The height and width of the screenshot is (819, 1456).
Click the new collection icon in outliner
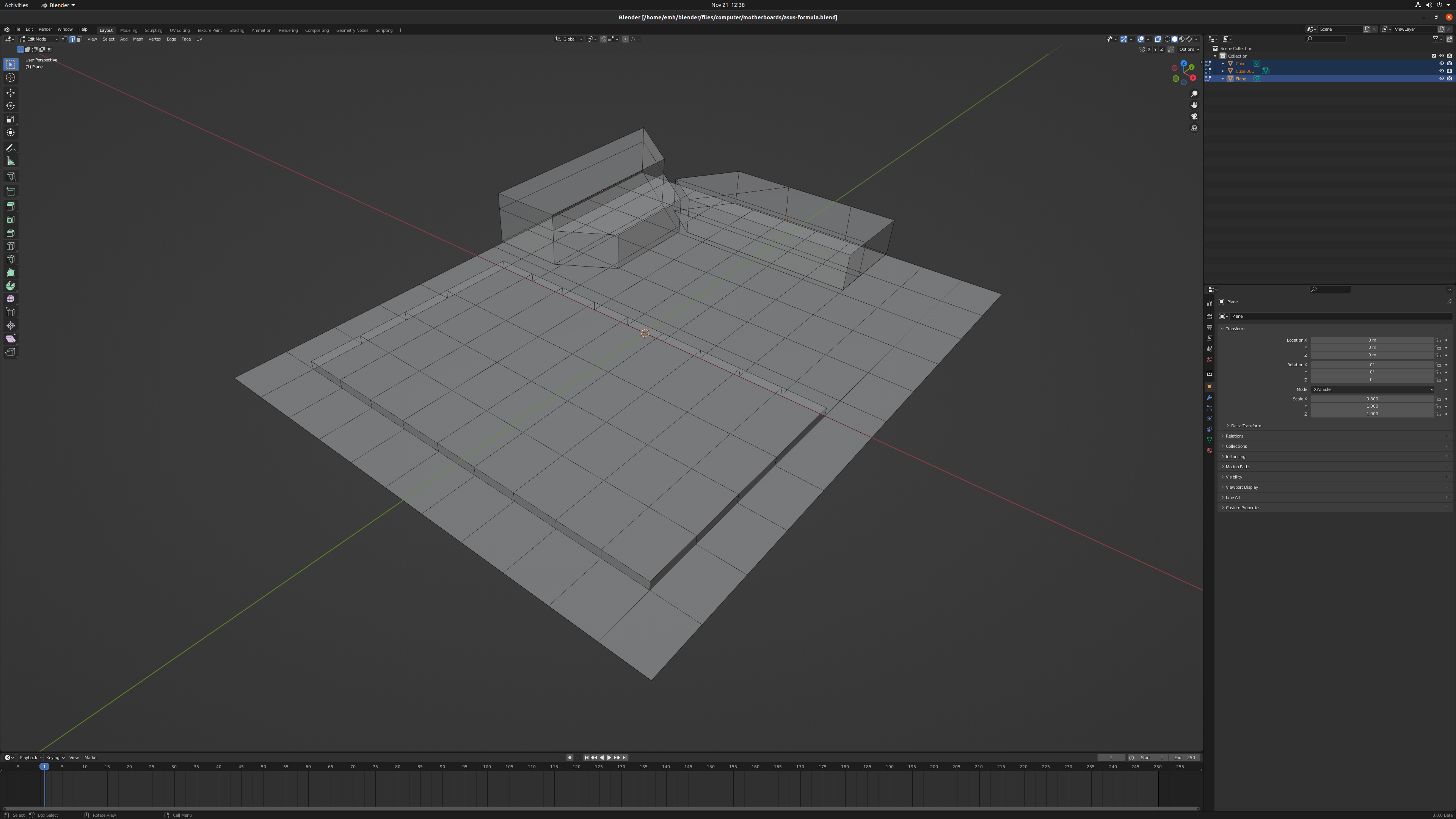click(x=1449, y=39)
